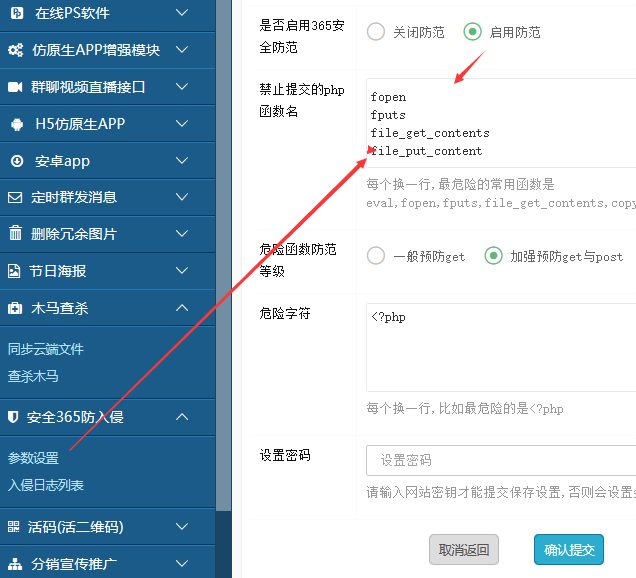Open the 入侵日志列表 submenu link

tap(45, 485)
